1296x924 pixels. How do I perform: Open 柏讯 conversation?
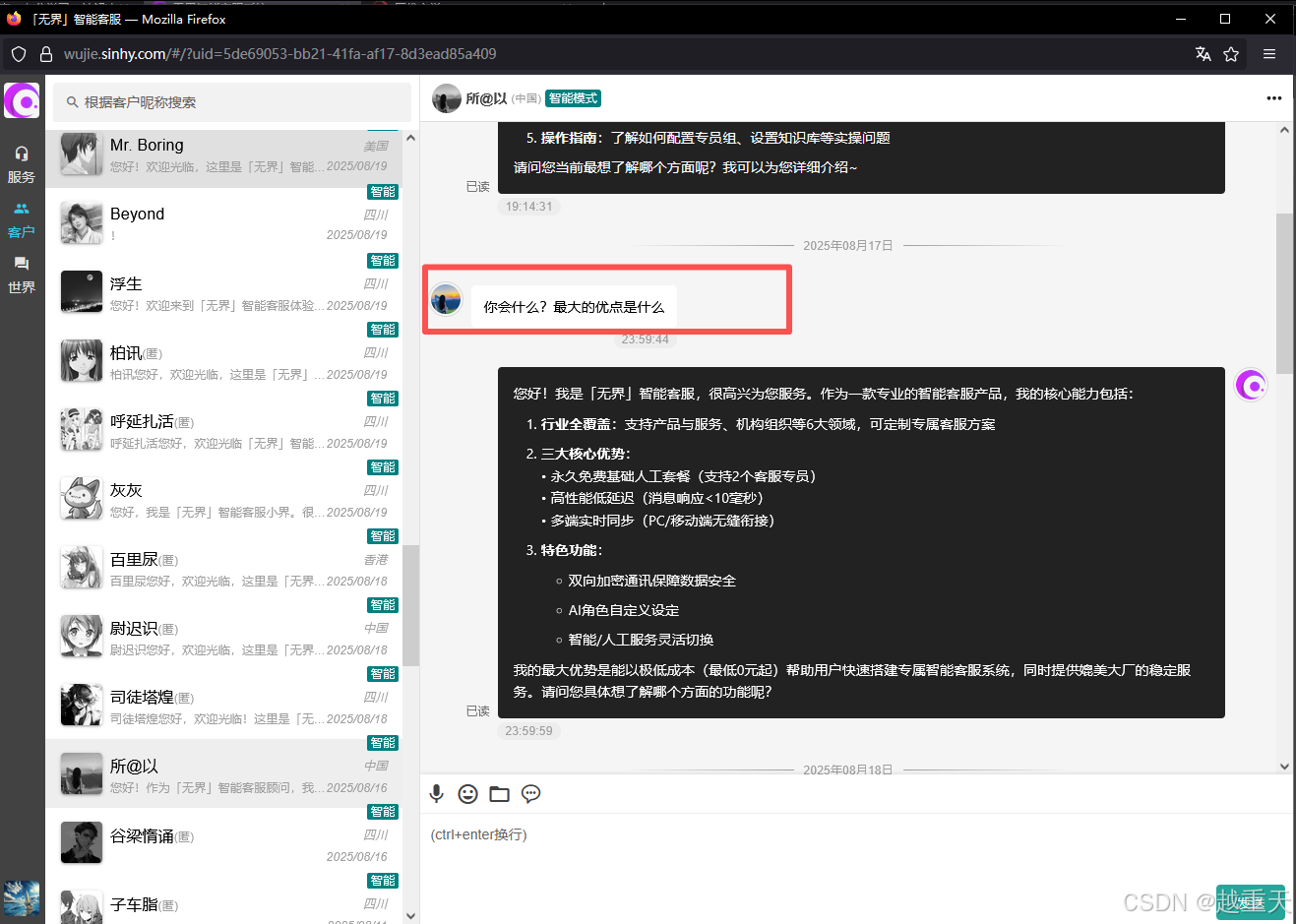coord(223,362)
